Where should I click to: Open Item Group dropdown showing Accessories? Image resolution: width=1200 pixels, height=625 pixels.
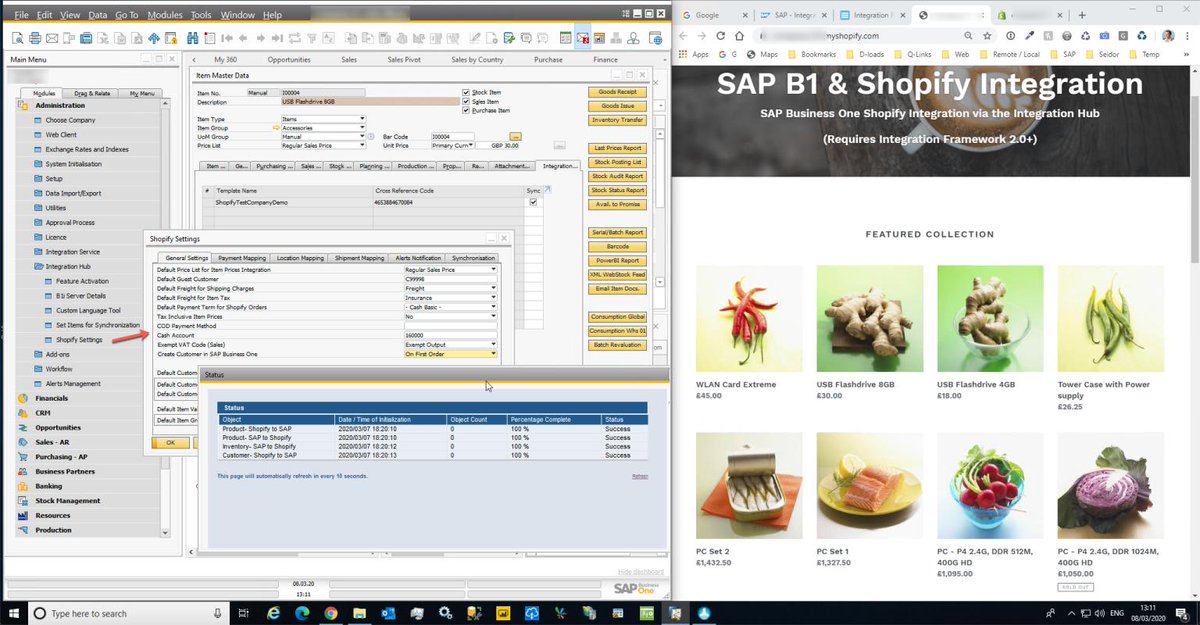pyautogui.click(x=323, y=128)
